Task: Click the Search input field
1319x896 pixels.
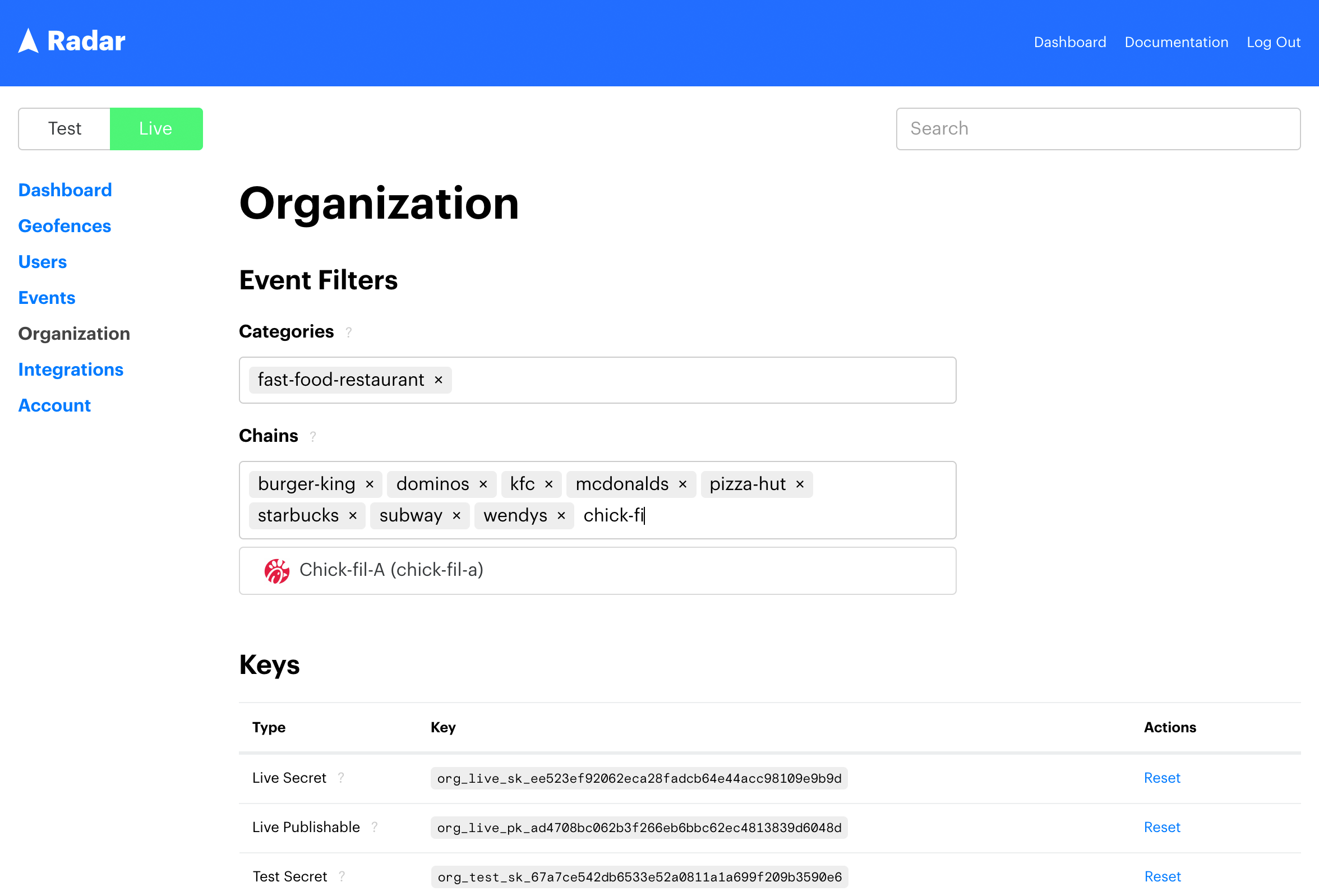Action: pyautogui.click(x=1098, y=128)
